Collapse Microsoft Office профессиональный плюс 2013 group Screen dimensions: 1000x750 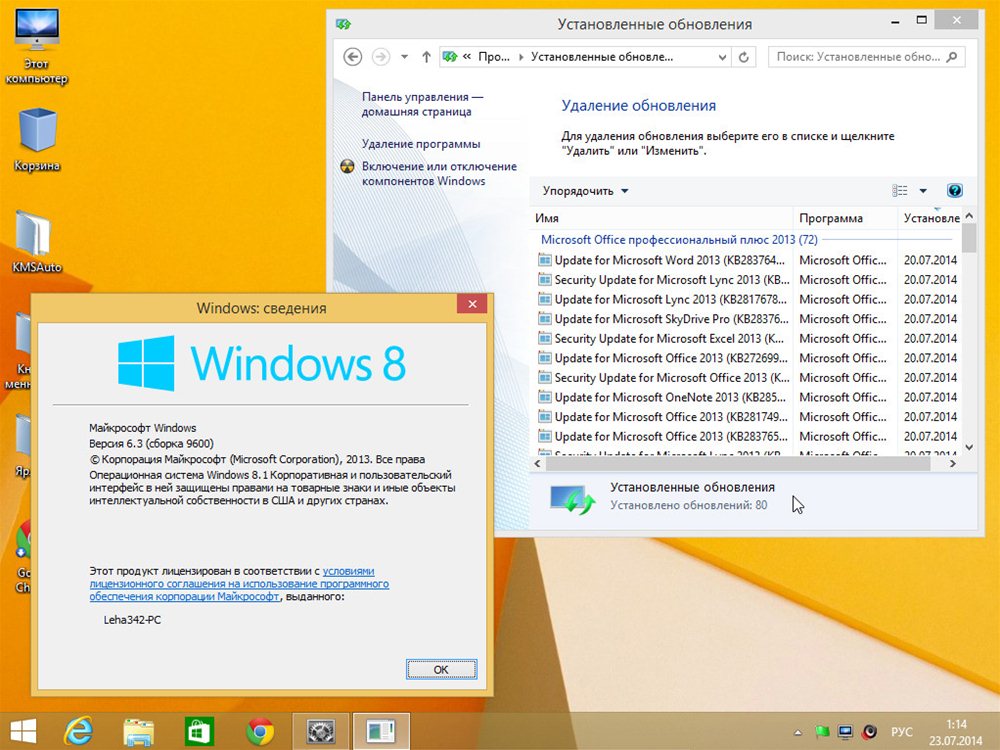[x=679, y=240]
